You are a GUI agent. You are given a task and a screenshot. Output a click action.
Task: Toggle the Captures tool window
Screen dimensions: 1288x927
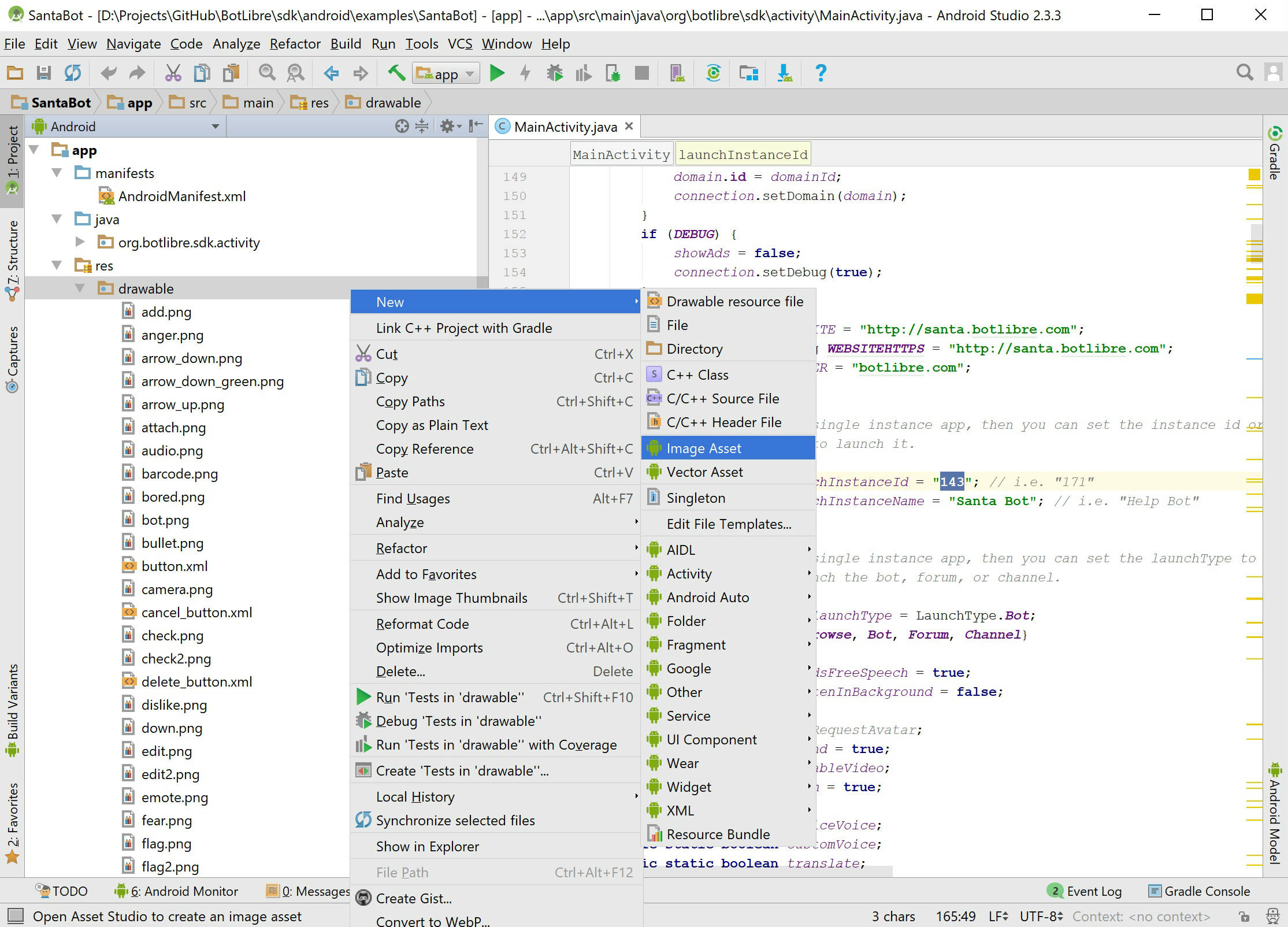point(12,359)
